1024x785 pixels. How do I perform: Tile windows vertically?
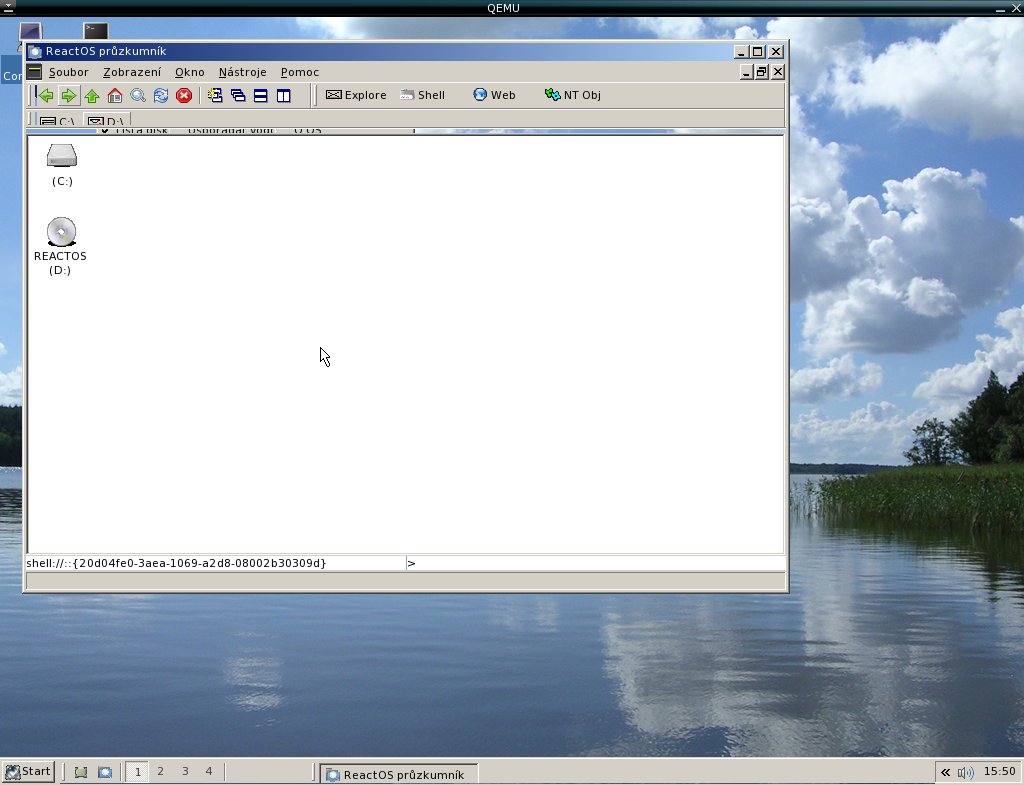pyautogui.click(x=283, y=95)
